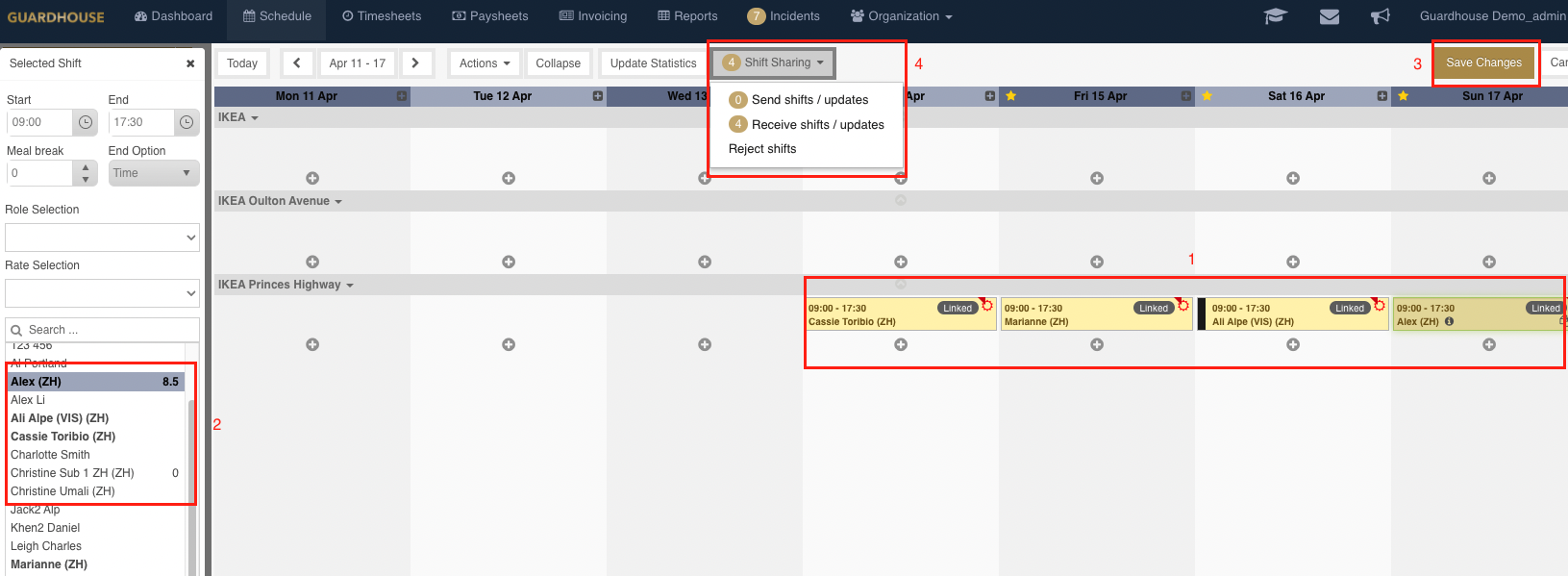
Task: Add shift to IKEA Oulton Avenue on Friday
Action: tap(1097, 262)
